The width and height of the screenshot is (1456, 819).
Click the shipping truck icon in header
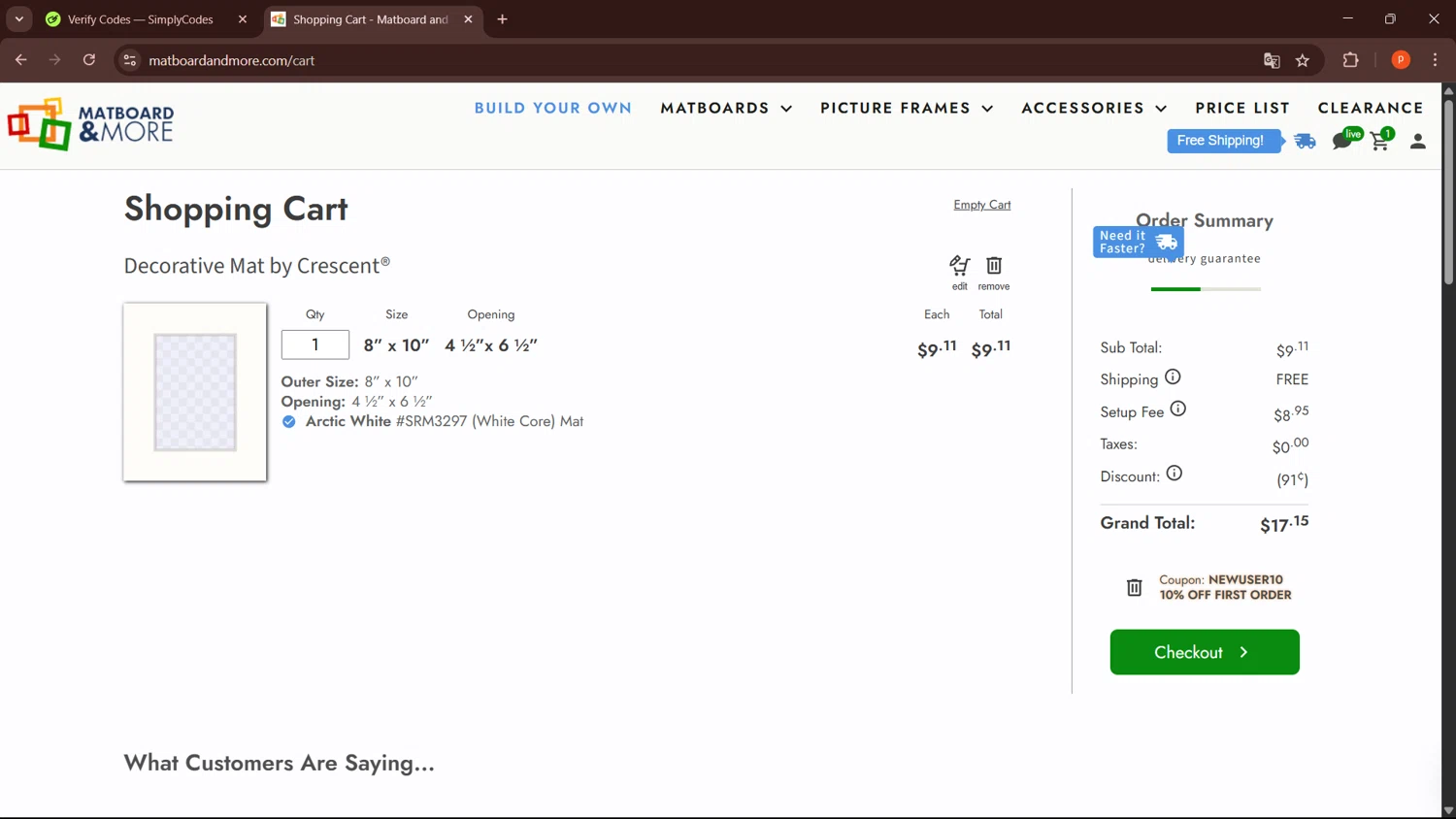(1306, 142)
